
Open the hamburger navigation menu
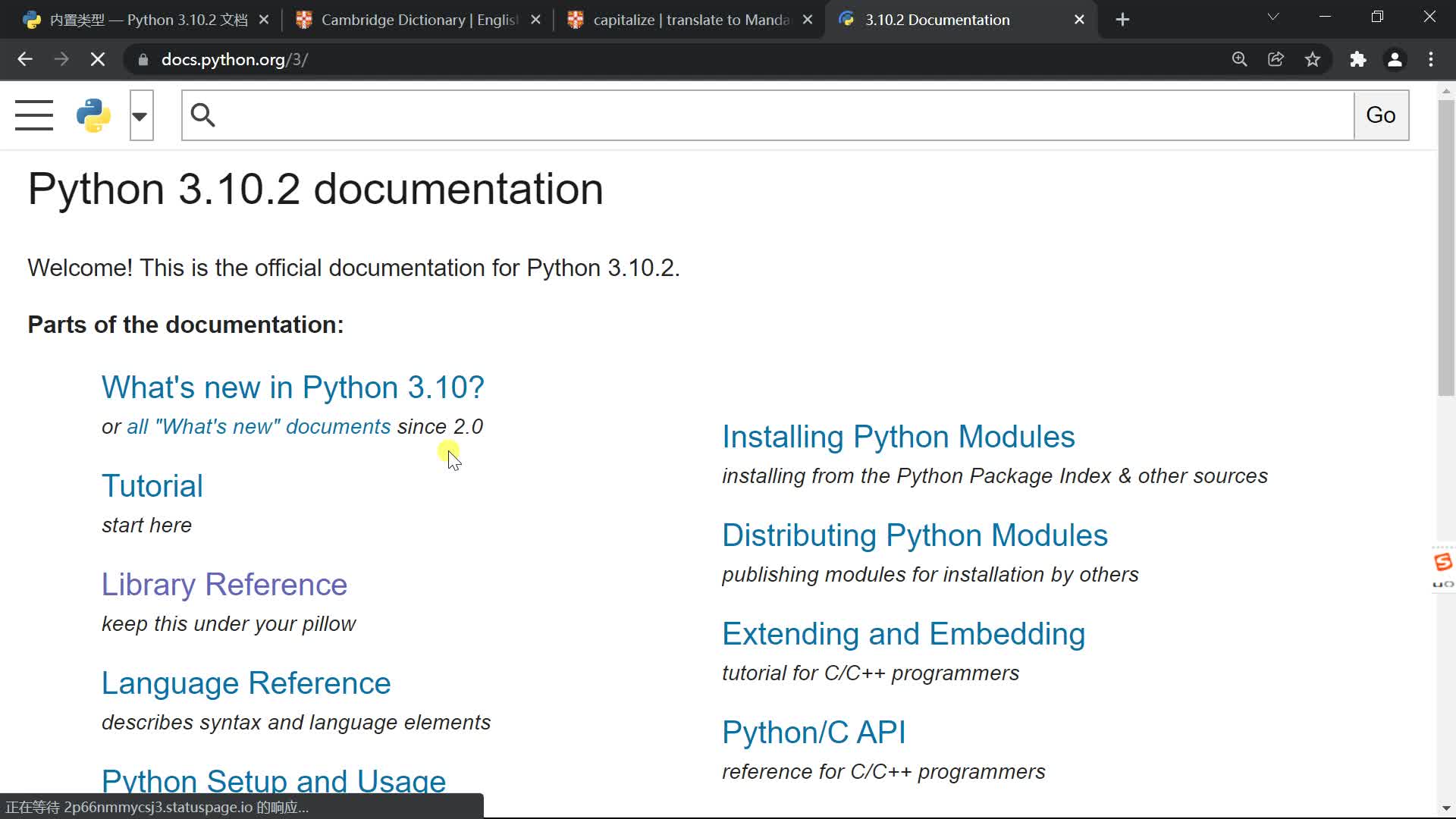click(34, 115)
